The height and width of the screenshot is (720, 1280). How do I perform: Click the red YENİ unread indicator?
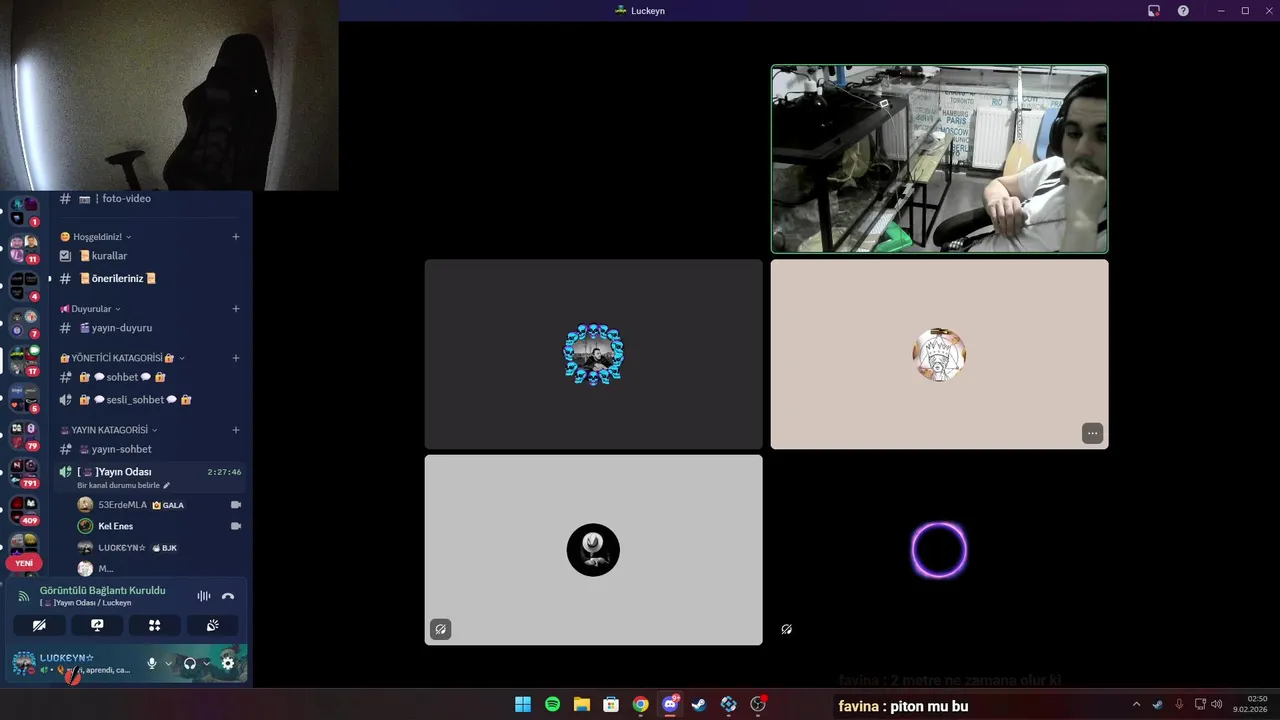tap(24, 563)
